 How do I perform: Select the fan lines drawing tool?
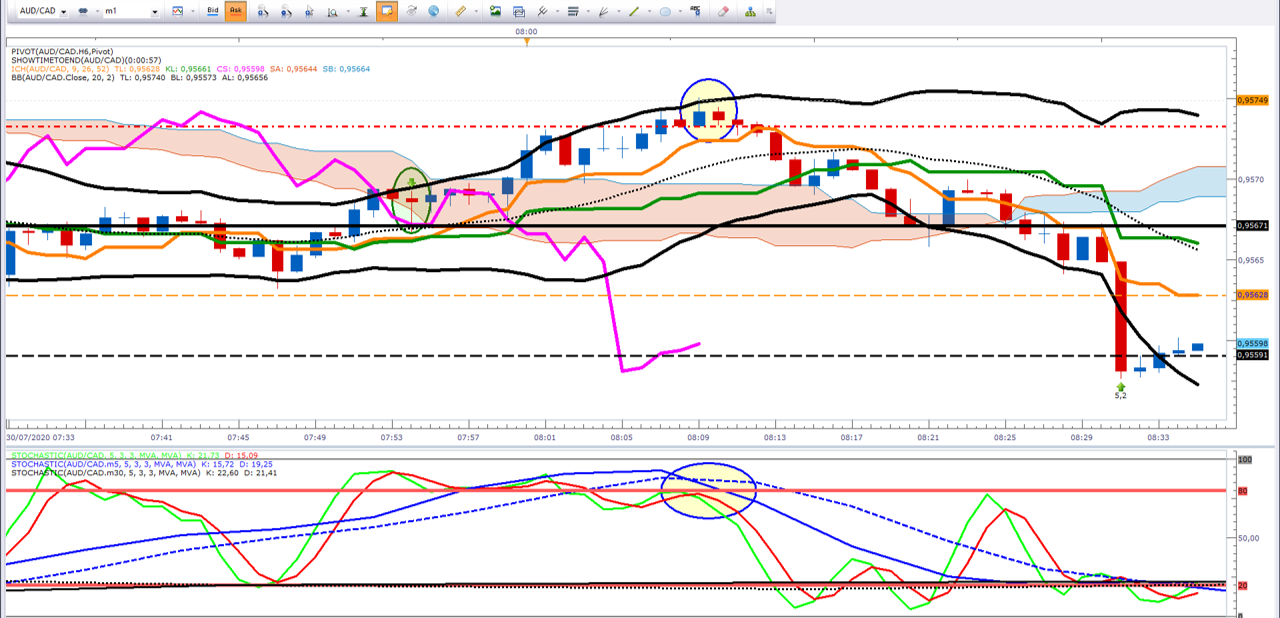point(604,11)
